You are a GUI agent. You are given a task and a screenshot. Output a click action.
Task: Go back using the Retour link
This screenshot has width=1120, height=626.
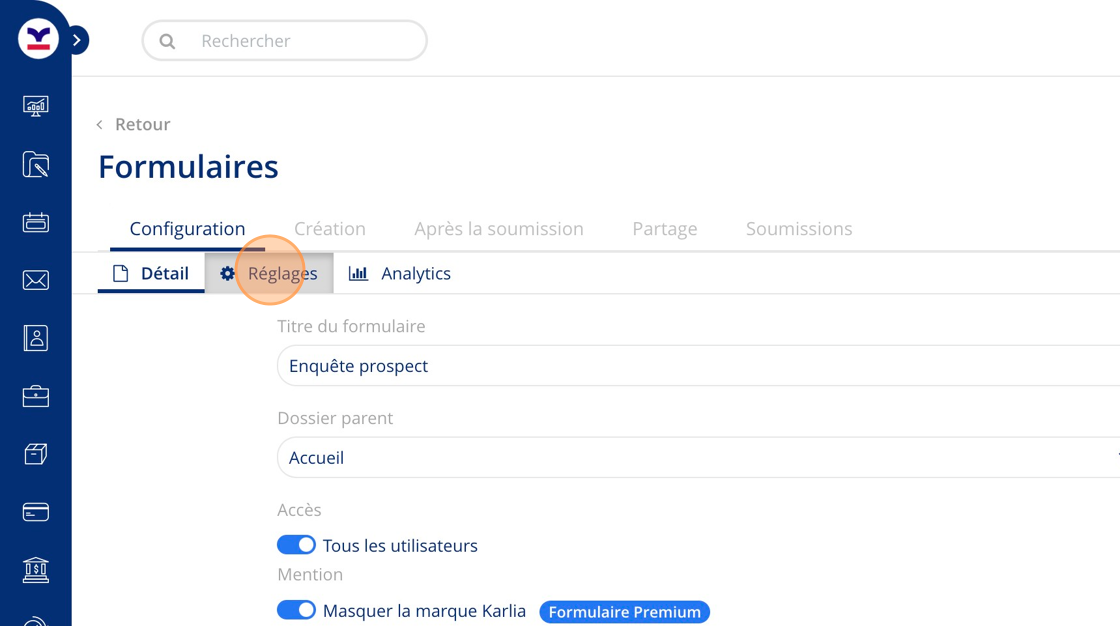tap(134, 124)
